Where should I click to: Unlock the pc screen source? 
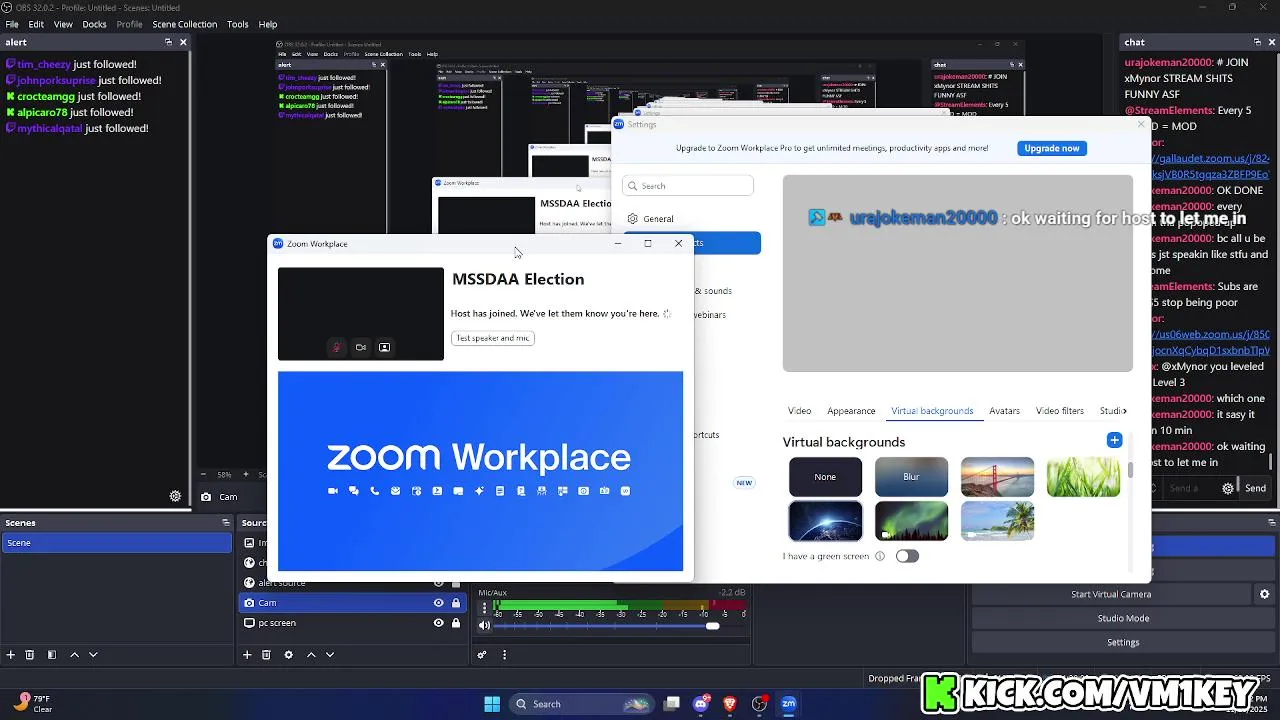pos(456,623)
